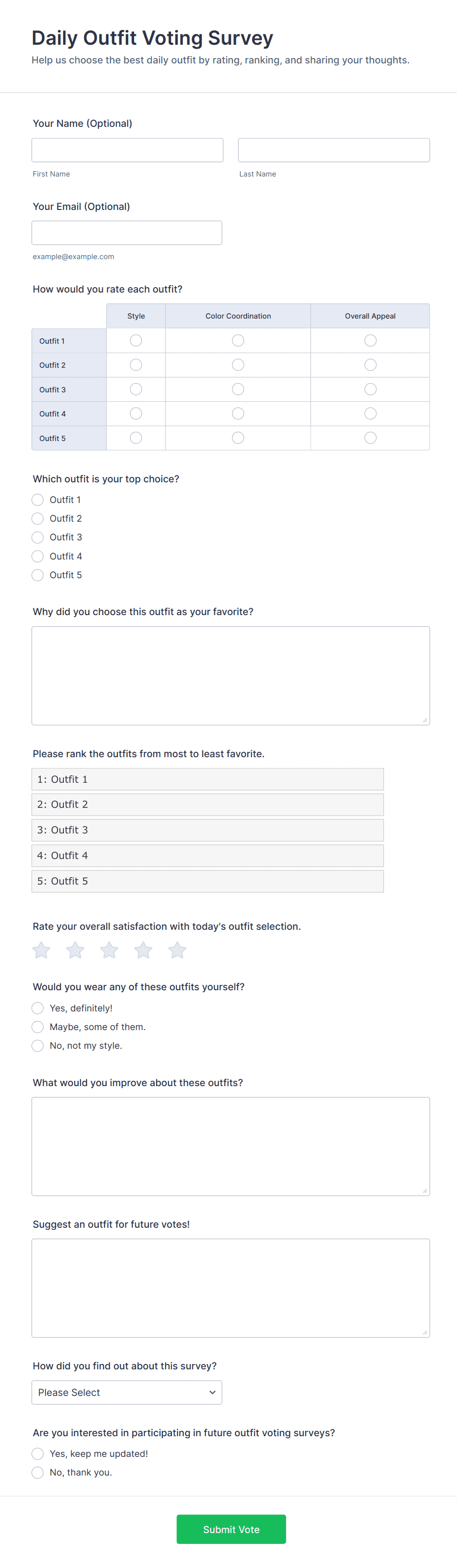Choose the fifth satisfaction star
Viewport: 457px width, 1568px height.
tap(177, 950)
